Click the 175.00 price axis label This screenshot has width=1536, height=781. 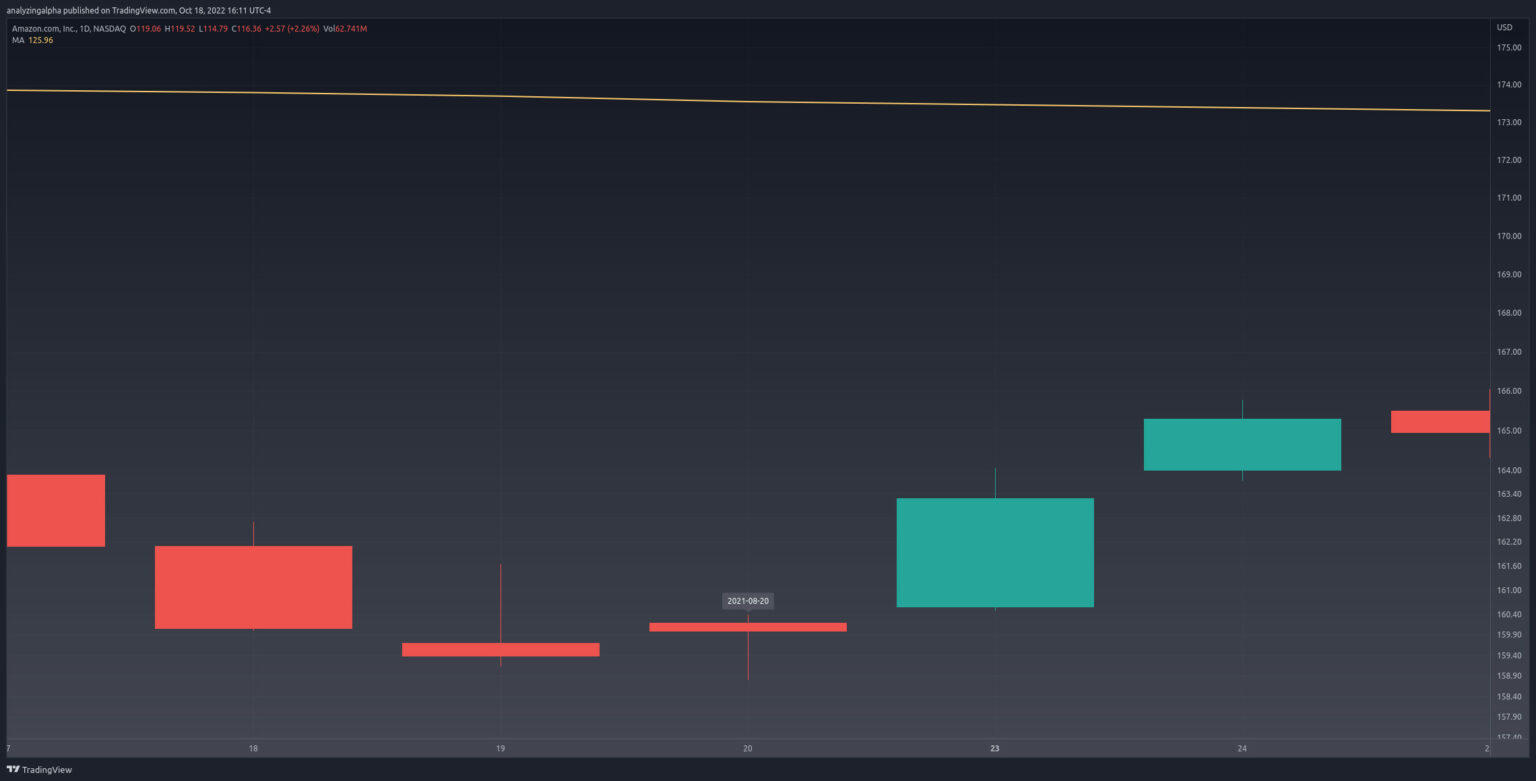point(1508,47)
